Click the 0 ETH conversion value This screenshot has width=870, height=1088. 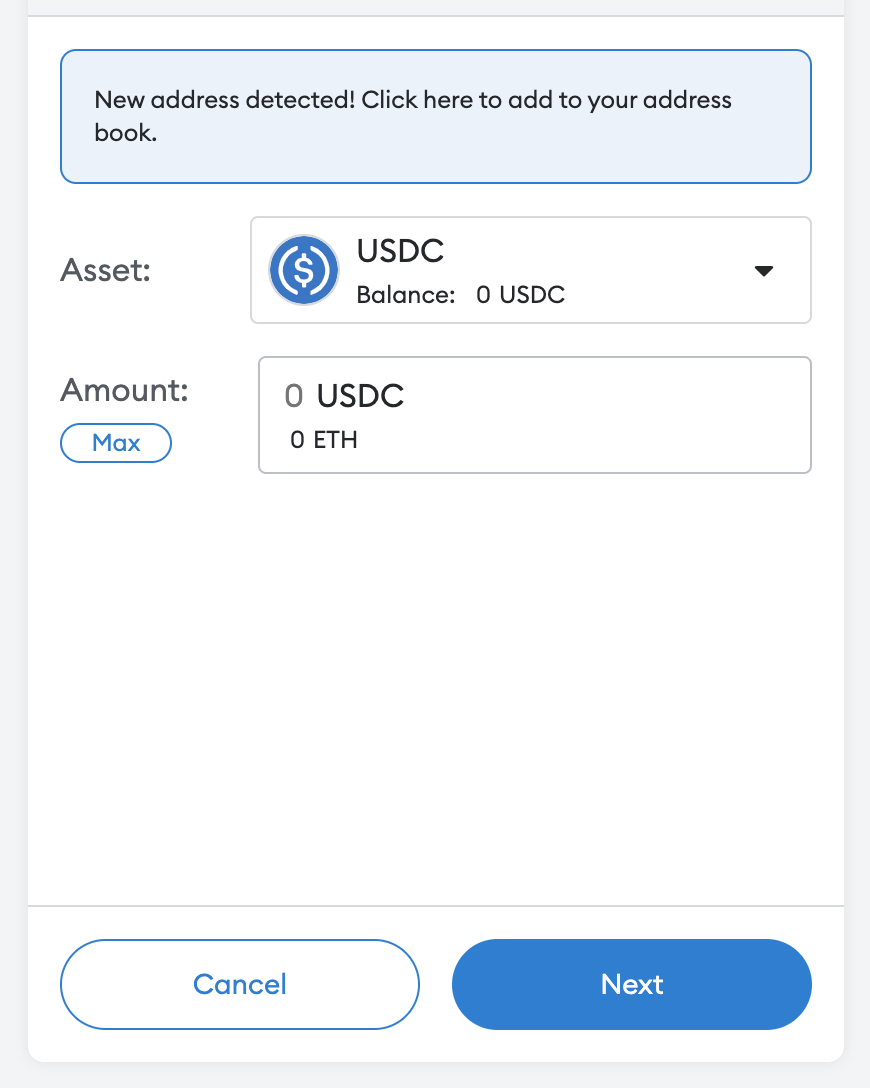pyautogui.click(x=324, y=439)
